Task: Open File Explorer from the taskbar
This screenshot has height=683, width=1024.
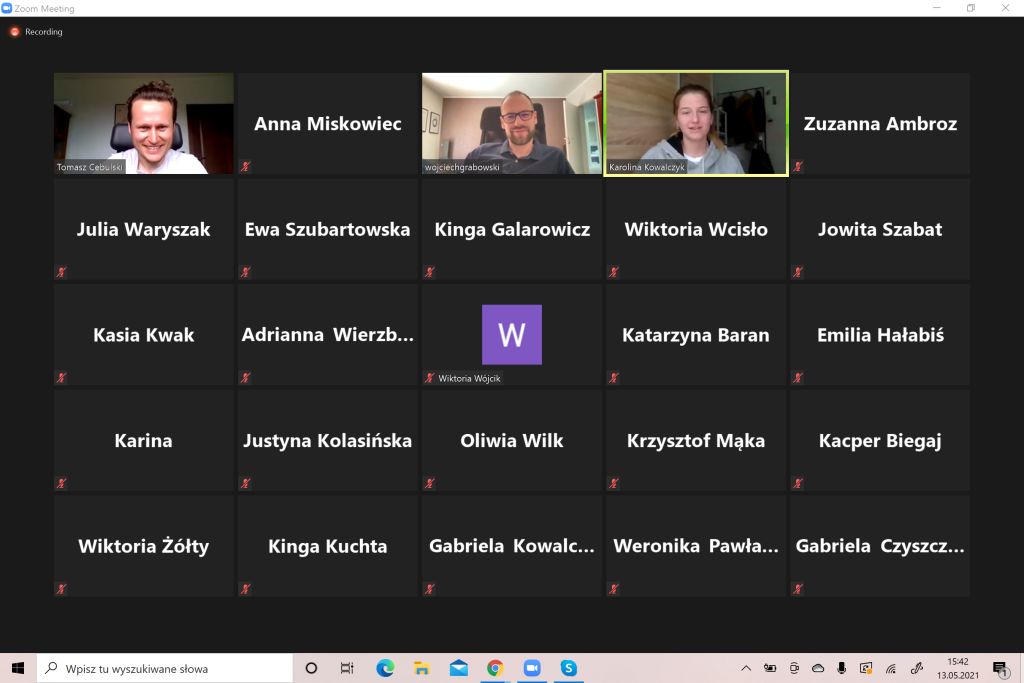Action: pos(422,668)
